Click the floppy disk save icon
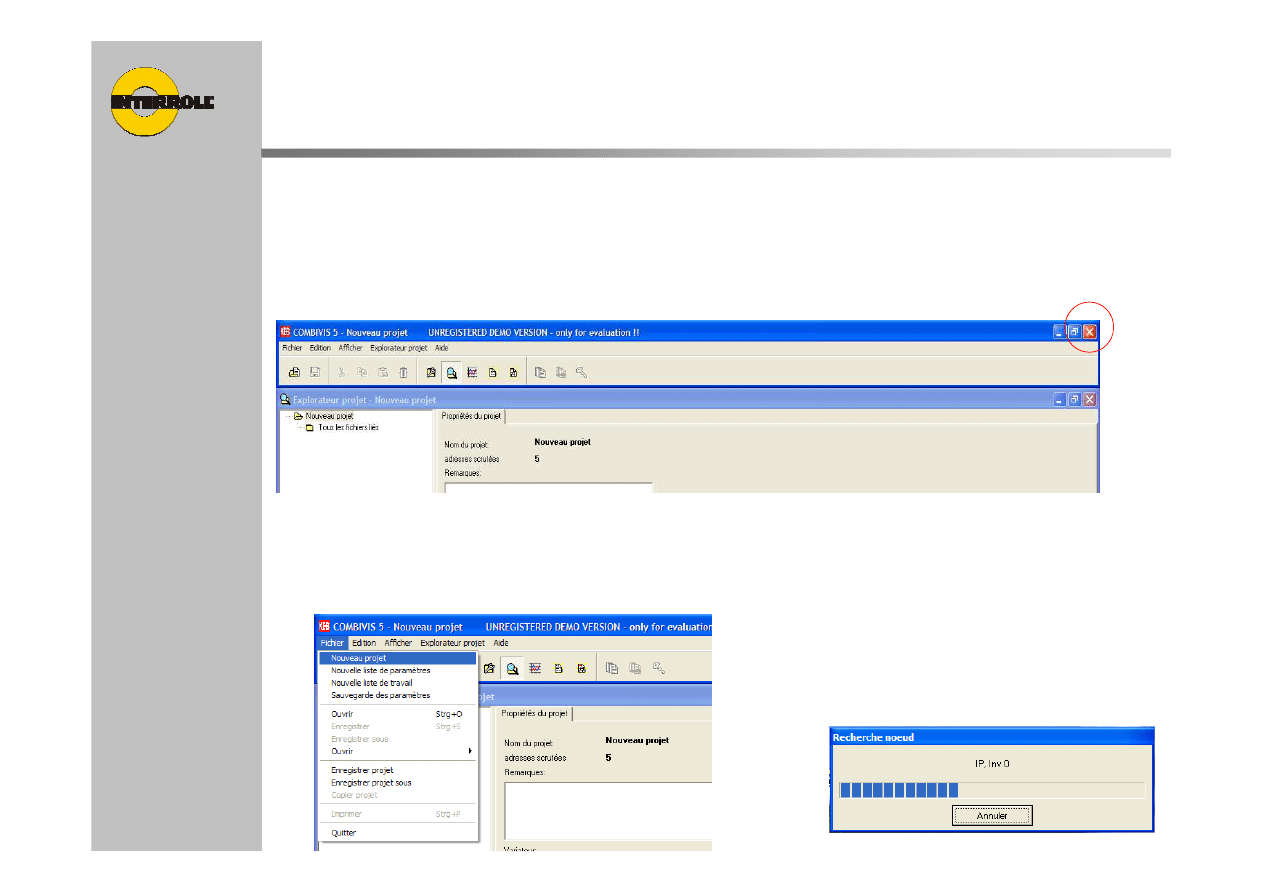Viewport: 1263px width, 893px height. click(x=315, y=372)
